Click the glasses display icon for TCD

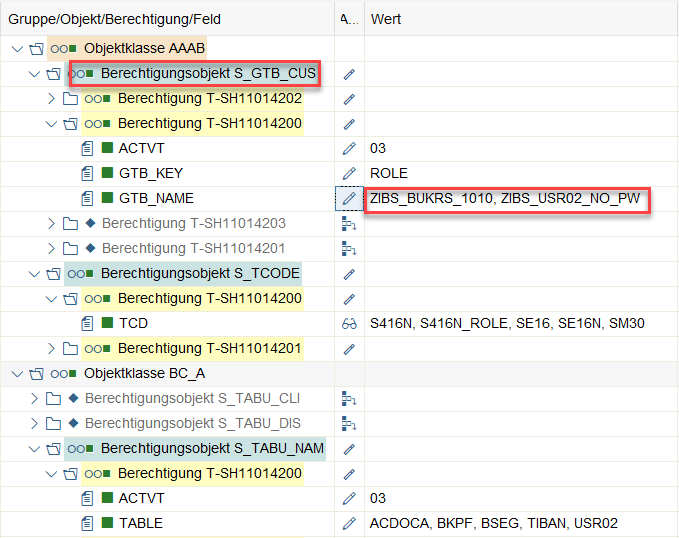349,324
